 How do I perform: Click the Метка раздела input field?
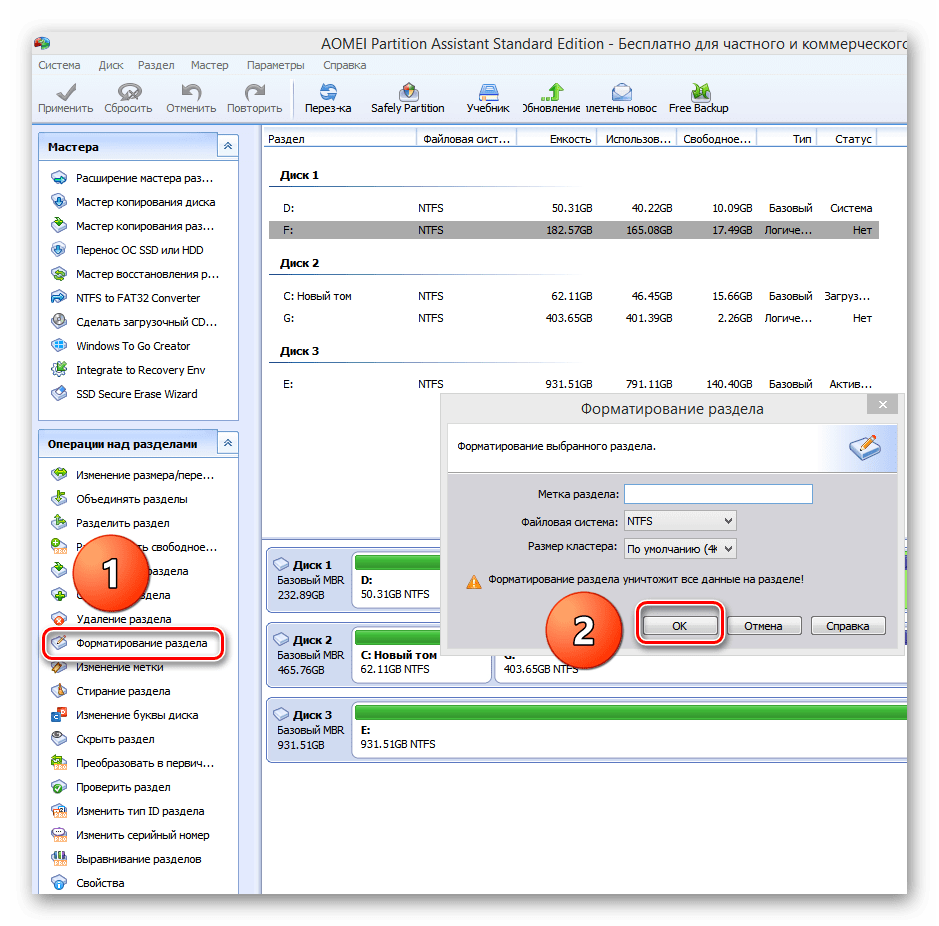tap(718, 494)
